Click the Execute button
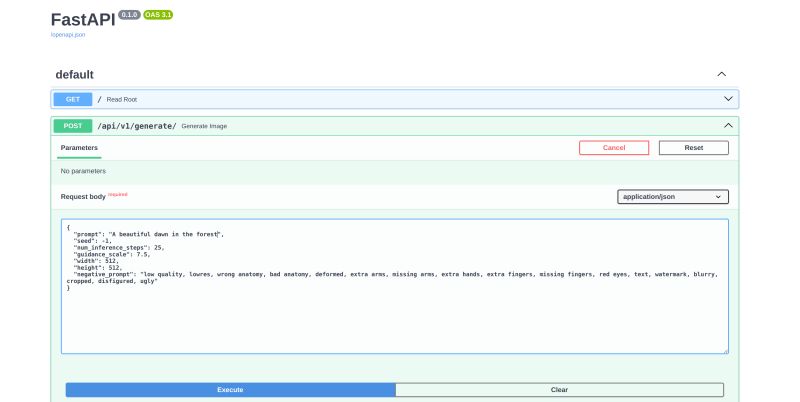Image resolution: width=800 pixels, height=402 pixels. click(230, 390)
